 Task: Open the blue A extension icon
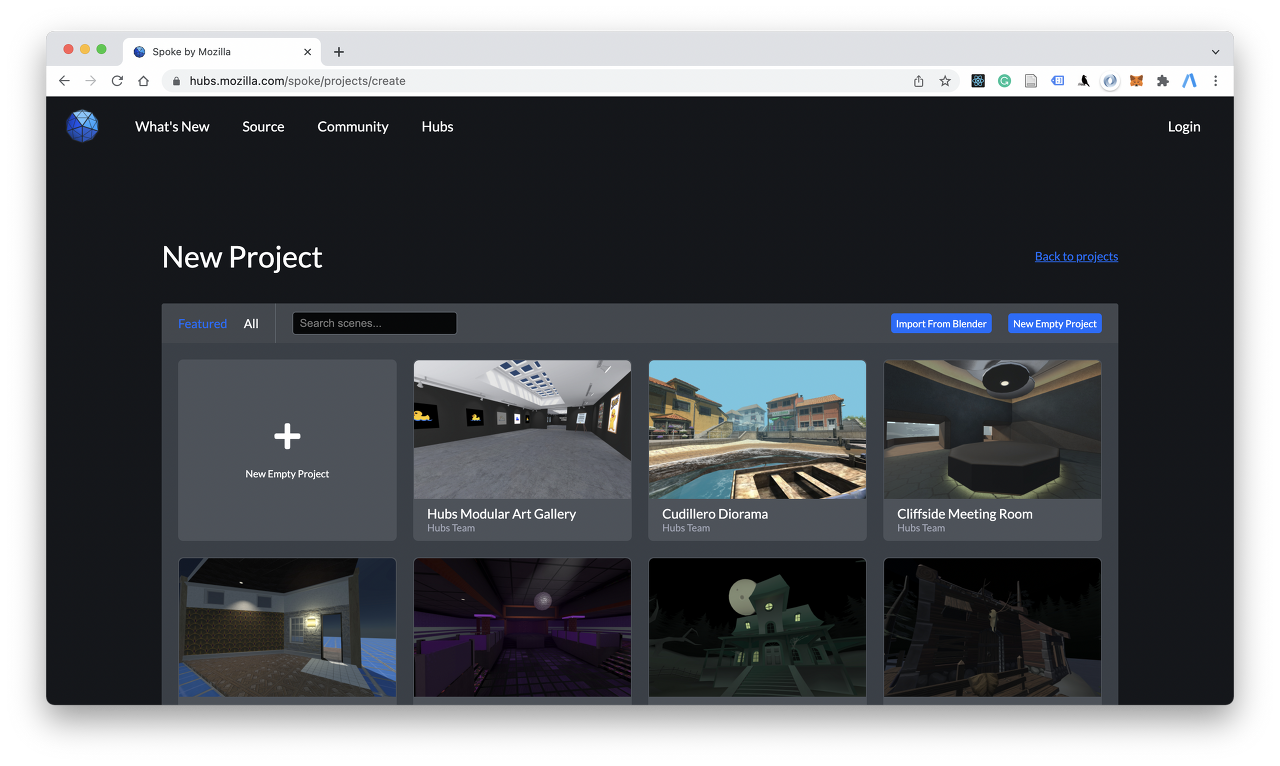(x=1189, y=81)
